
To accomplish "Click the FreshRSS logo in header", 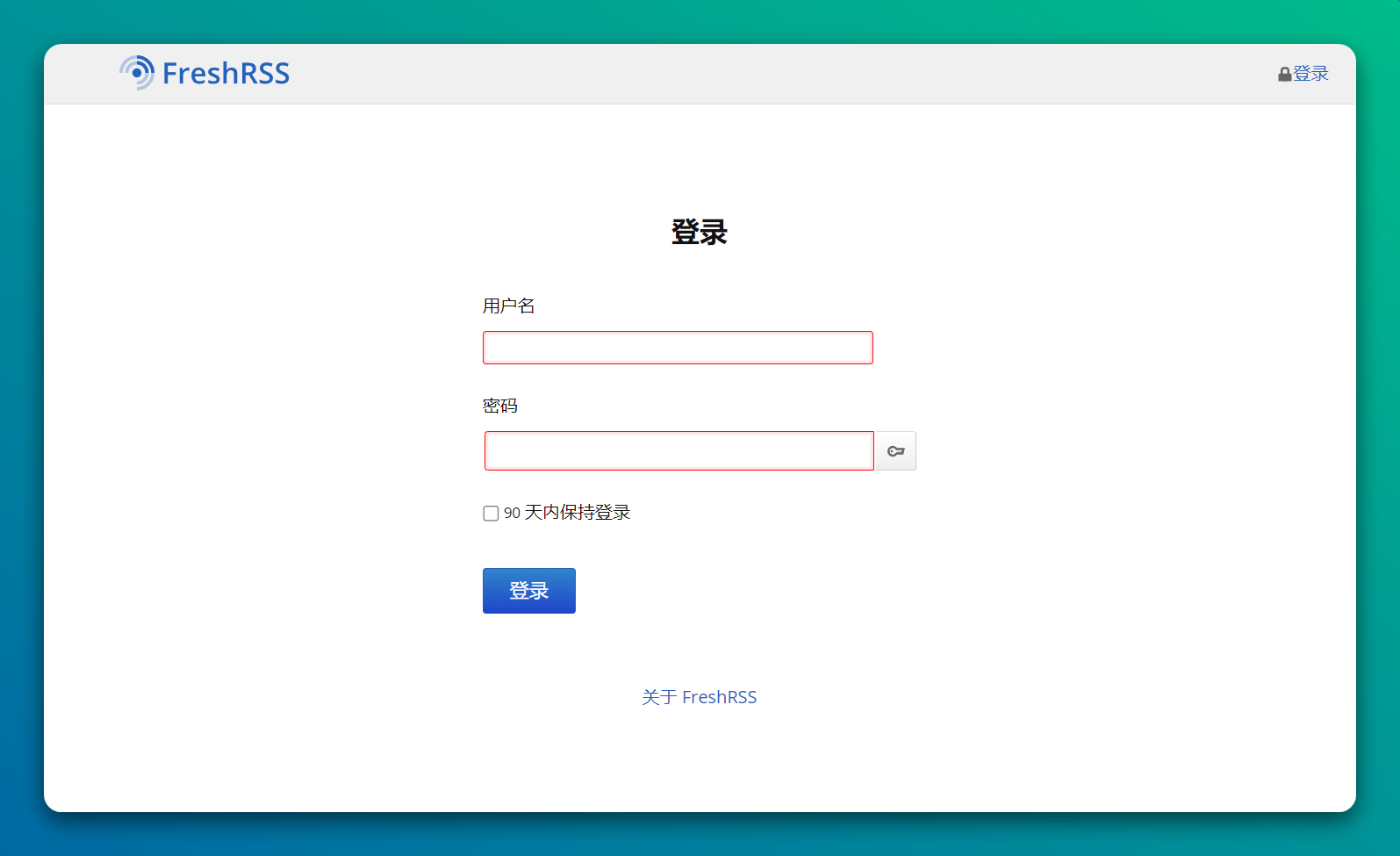I will click(205, 73).
